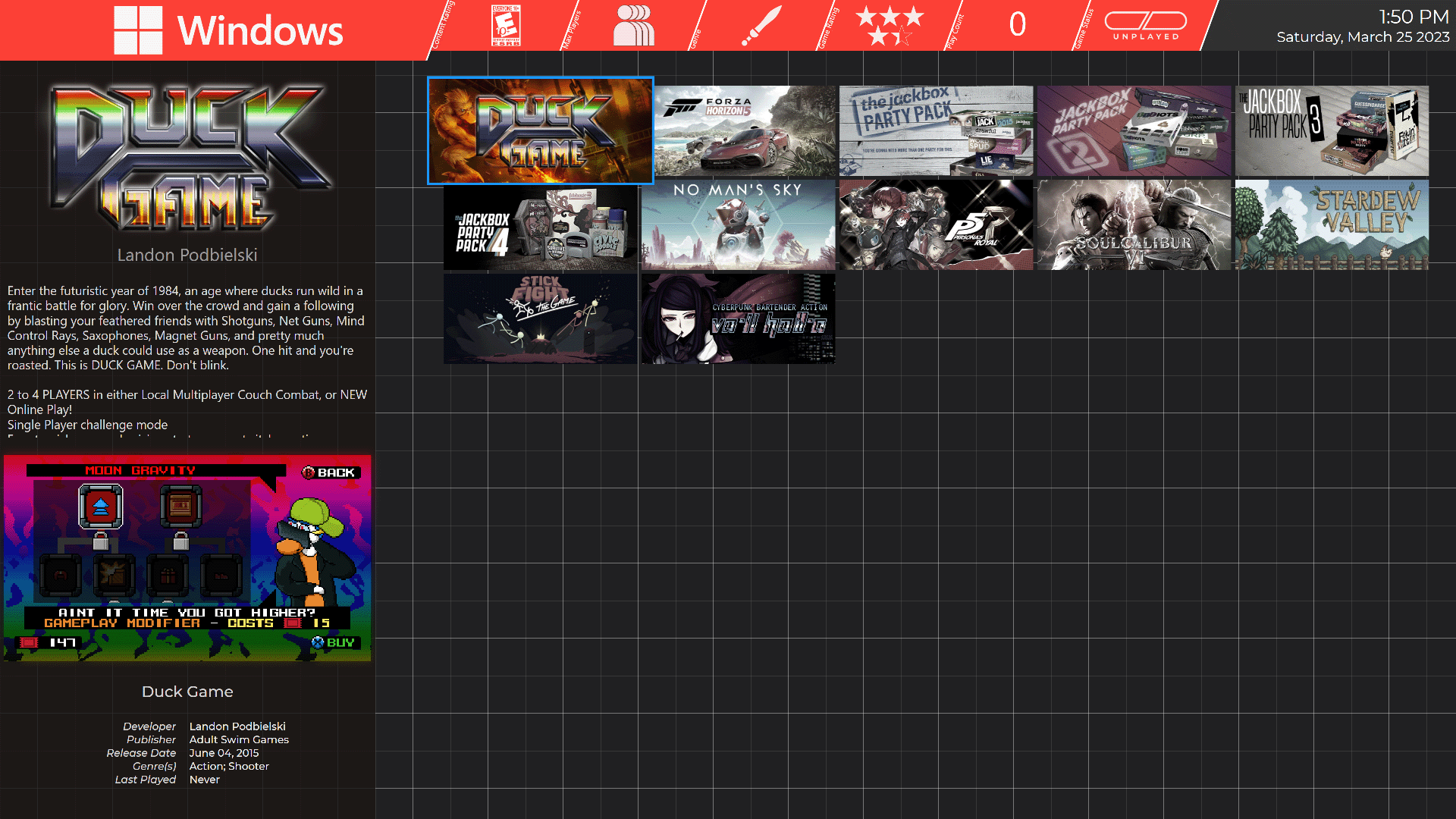Click the date Saturday, March 25 2023

pos(1363,36)
